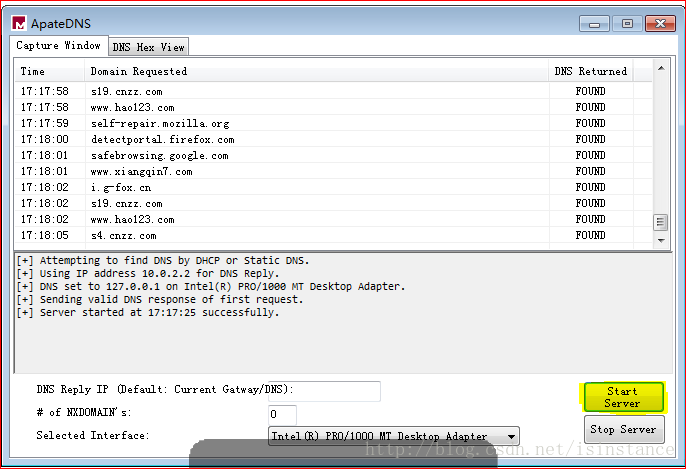Click FOUND in the s4.cnzz.com row
The height and width of the screenshot is (469, 686).
point(591,235)
